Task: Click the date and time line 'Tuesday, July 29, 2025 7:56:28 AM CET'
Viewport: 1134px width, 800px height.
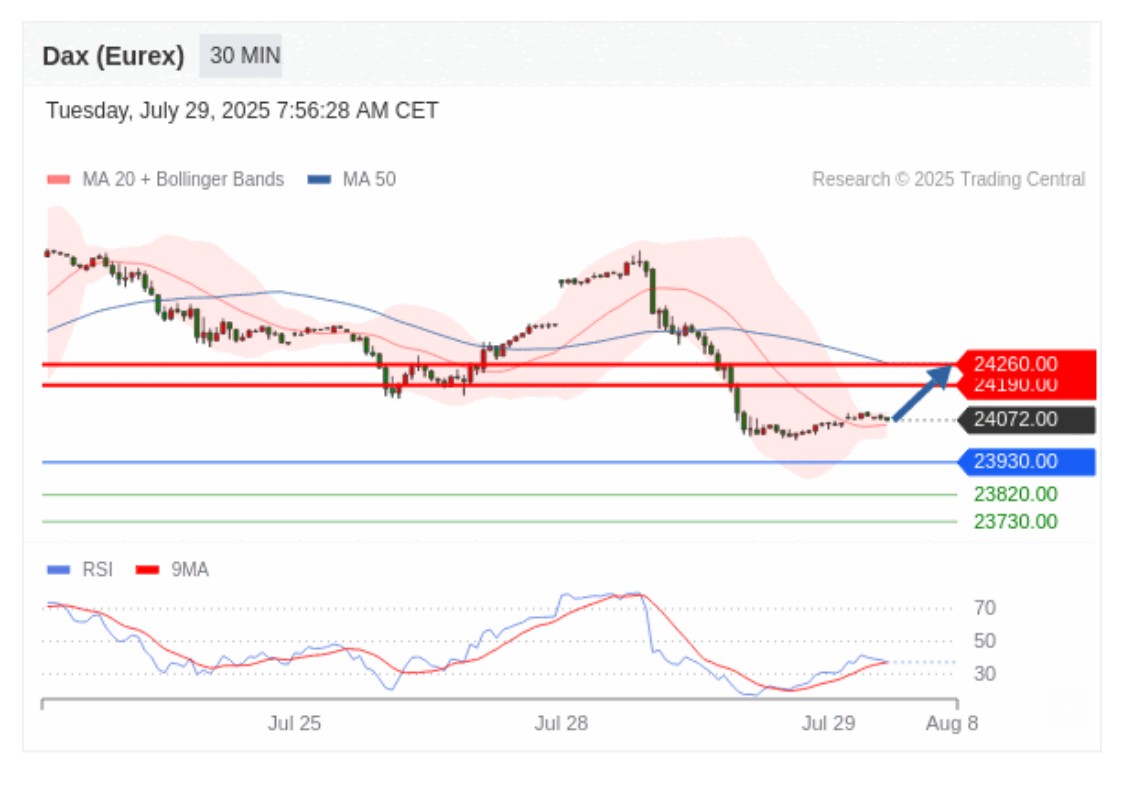Action: pyautogui.click(x=242, y=111)
